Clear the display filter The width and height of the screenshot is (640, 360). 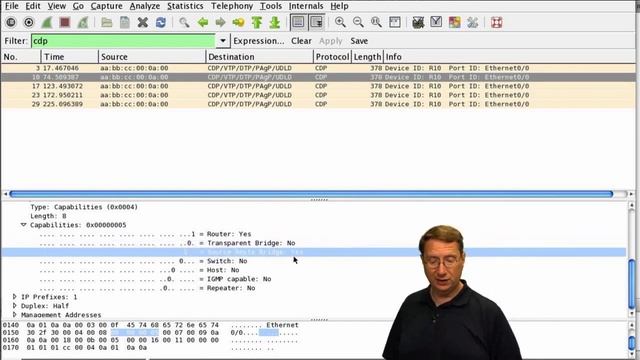[301, 41]
